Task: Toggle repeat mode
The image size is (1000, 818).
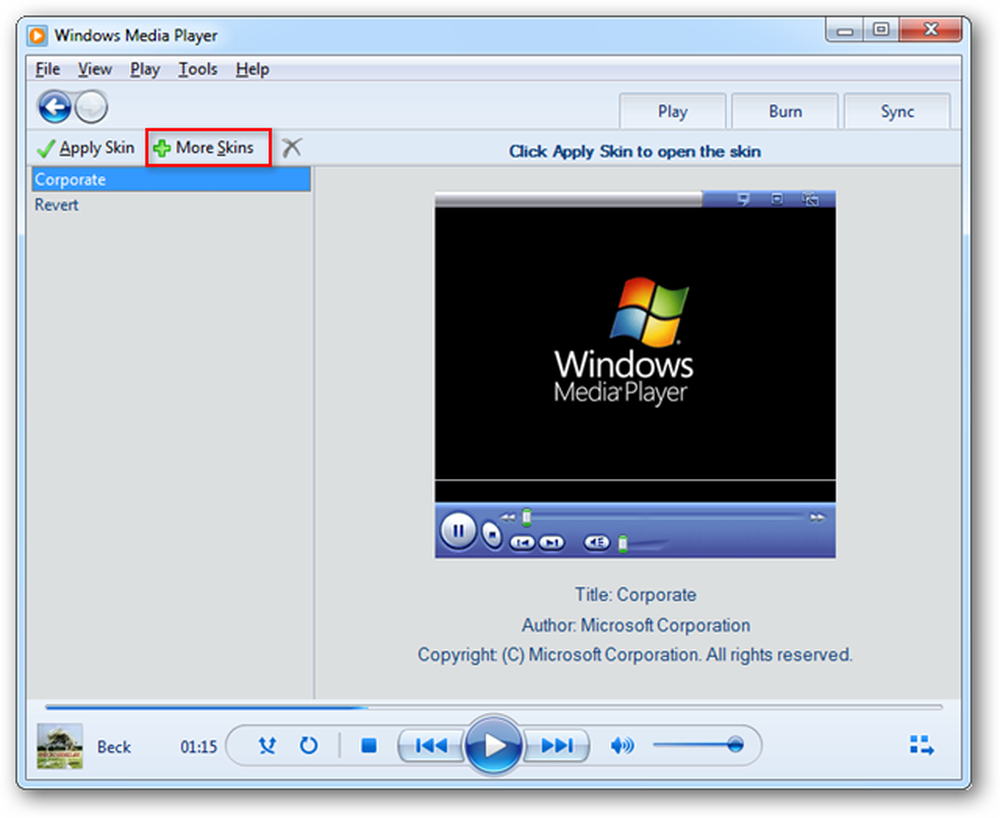Action: (309, 745)
